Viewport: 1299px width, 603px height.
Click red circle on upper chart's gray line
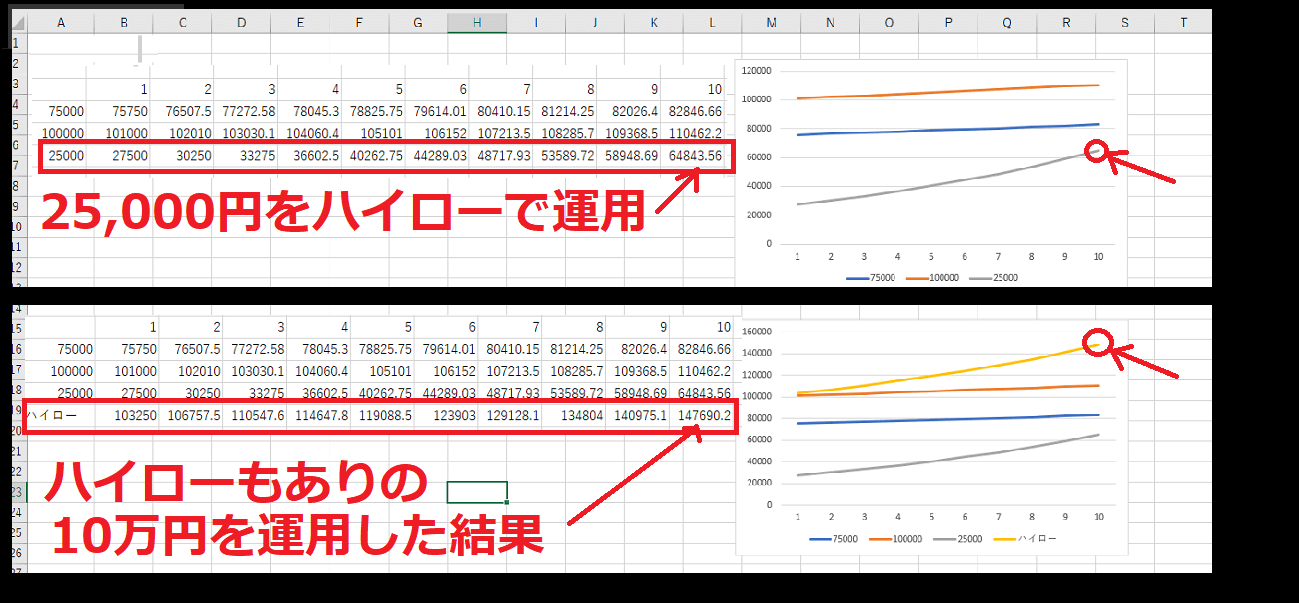pos(1098,153)
